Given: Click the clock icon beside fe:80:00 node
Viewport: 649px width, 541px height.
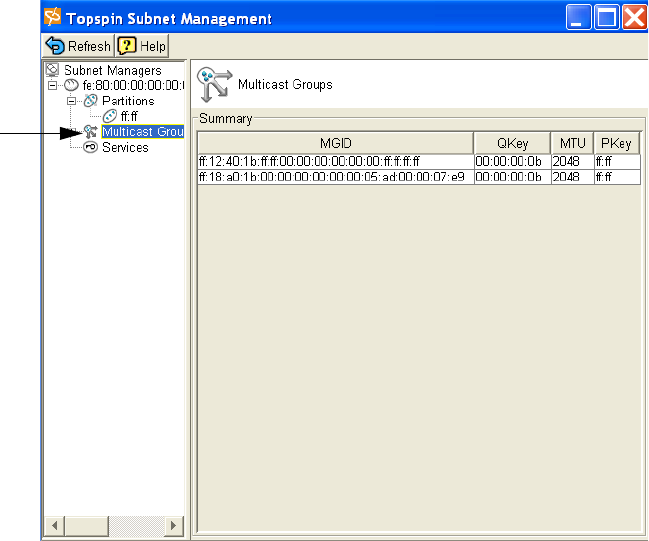Looking at the screenshot, I should coord(71,85).
